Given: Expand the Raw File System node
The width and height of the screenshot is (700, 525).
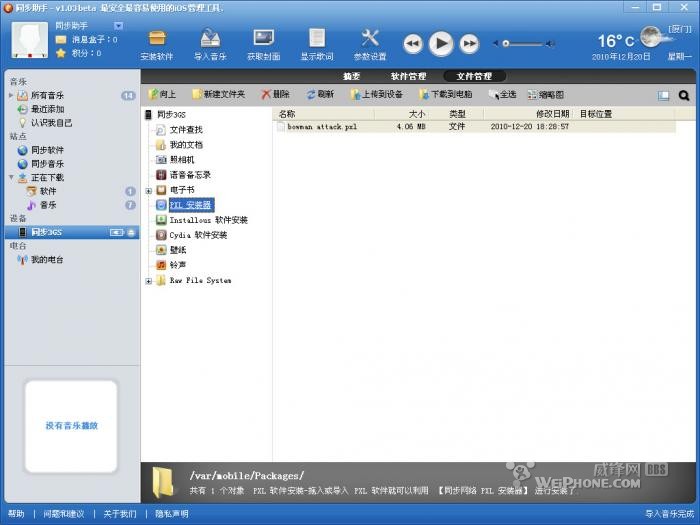Looking at the screenshot, I should coord(149,281).
